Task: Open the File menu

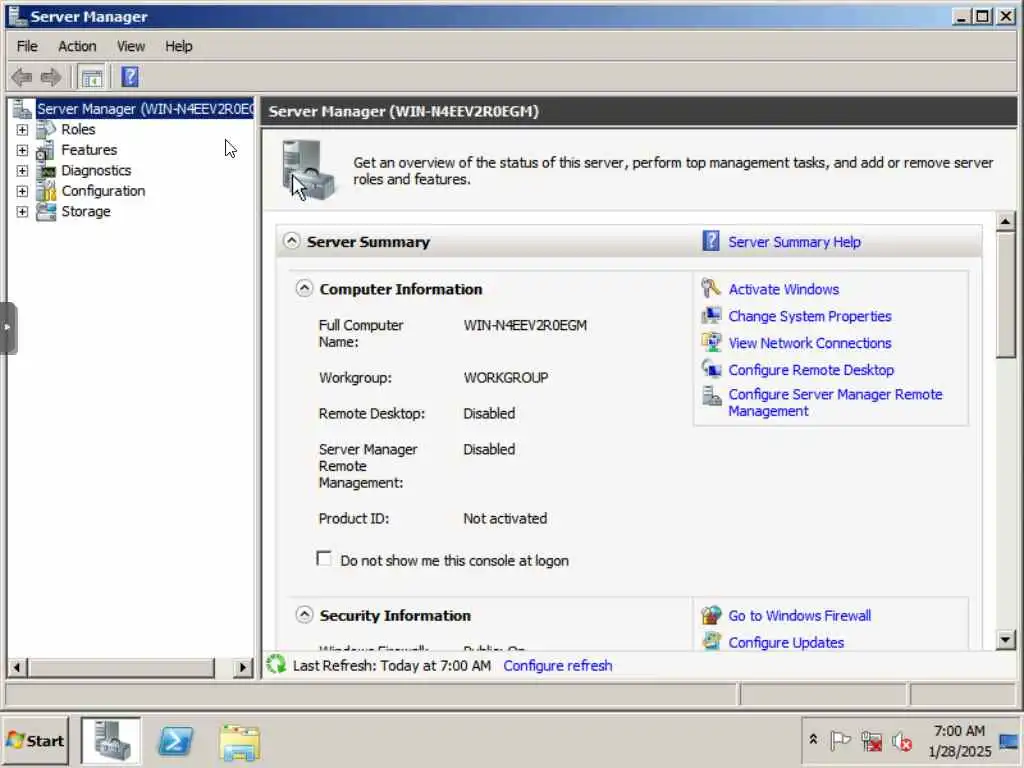Action: click(27, 46)
